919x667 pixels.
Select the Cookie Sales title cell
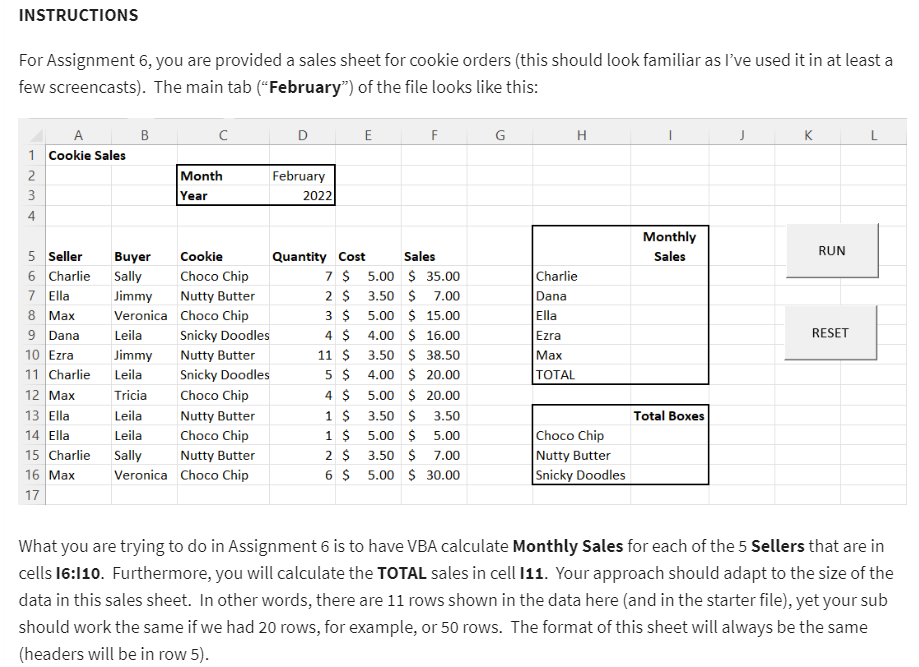pyautogui.click(x=78, y=155)
